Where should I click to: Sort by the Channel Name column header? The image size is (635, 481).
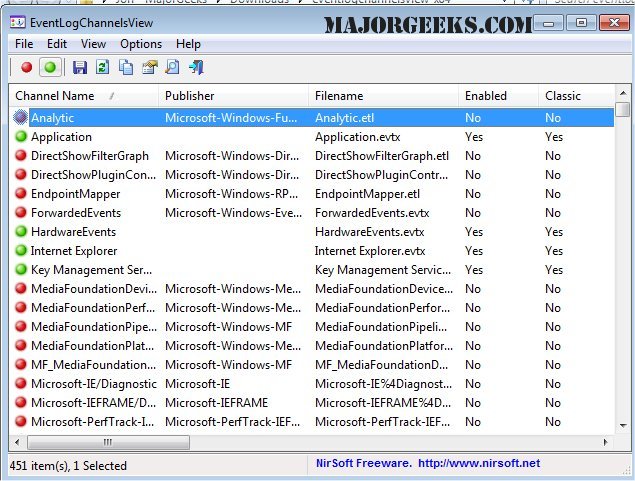[83, 96]
